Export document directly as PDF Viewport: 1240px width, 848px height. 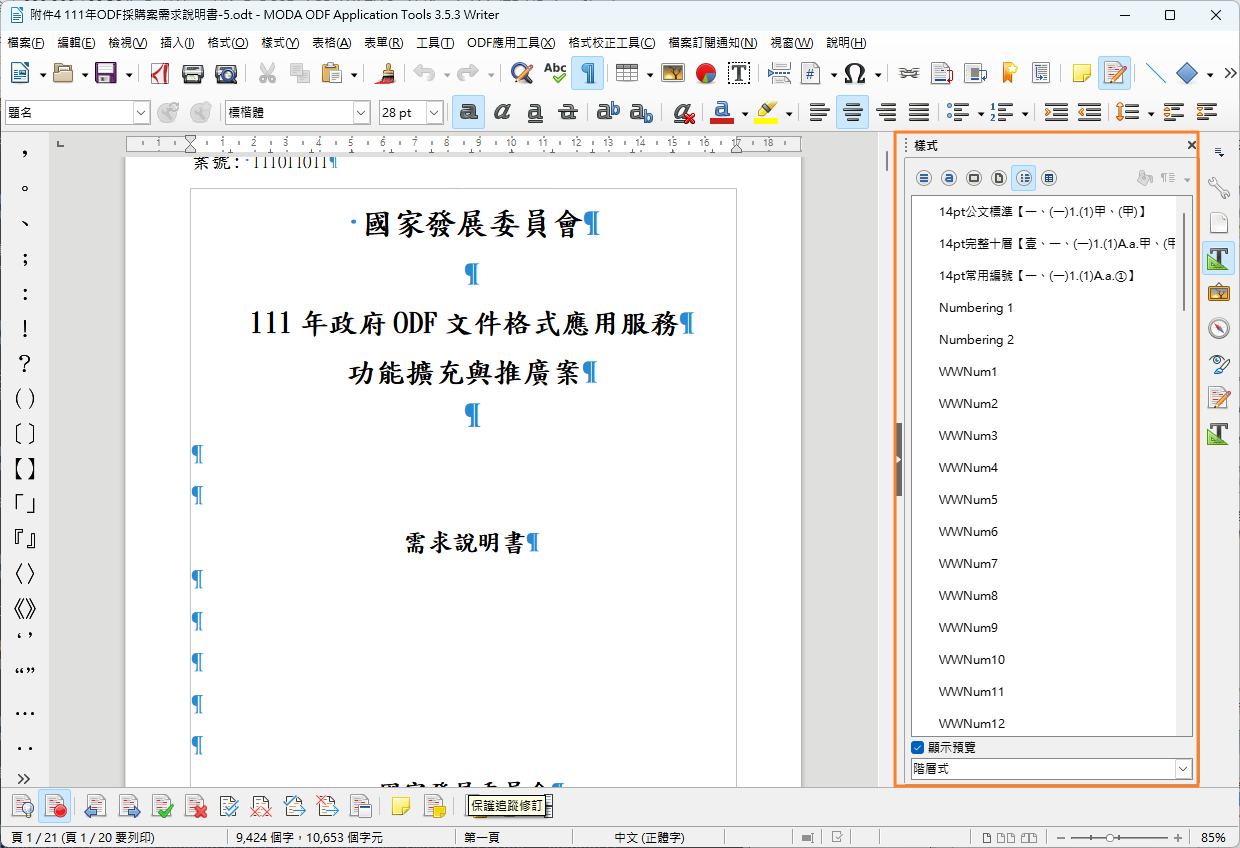pyautogui.click(x=161, y=73)
